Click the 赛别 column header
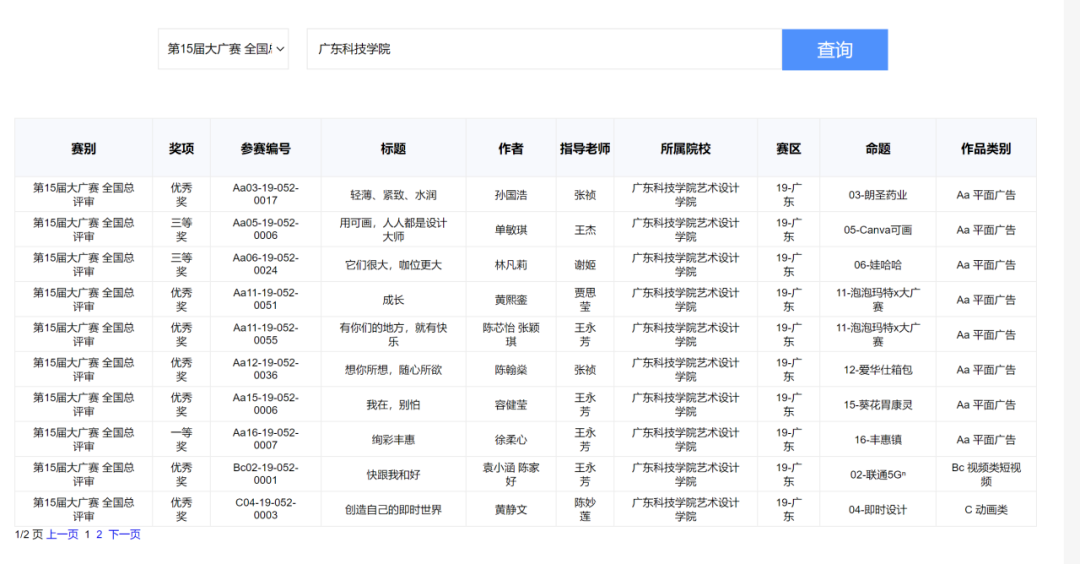This screenshot has height=564, width=1080. (x=83, y=148)
